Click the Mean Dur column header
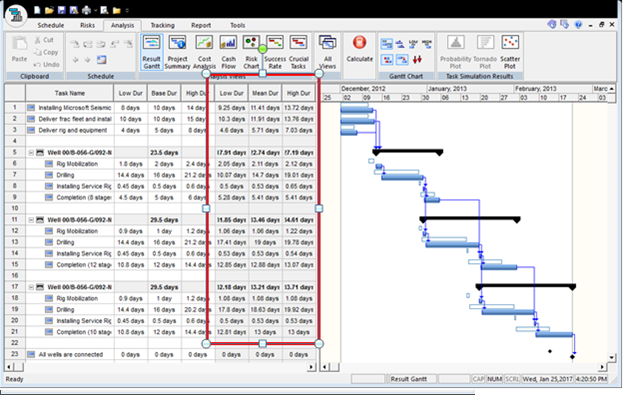Image resolution: width=624 pixels, height=396 pixels. pos(265,93)
